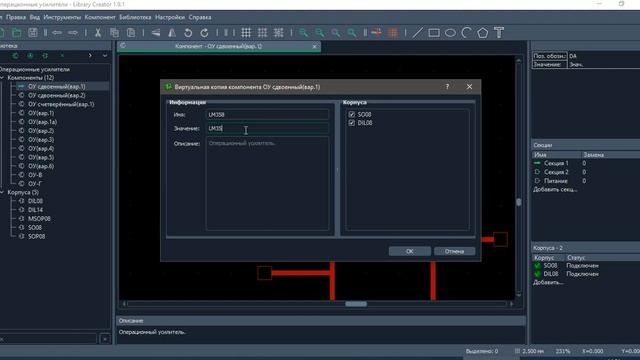Screen dimensions: 640x360
Task: Select ОУ счетверённый(вар.1) in tree
Action: click(61, 104)
